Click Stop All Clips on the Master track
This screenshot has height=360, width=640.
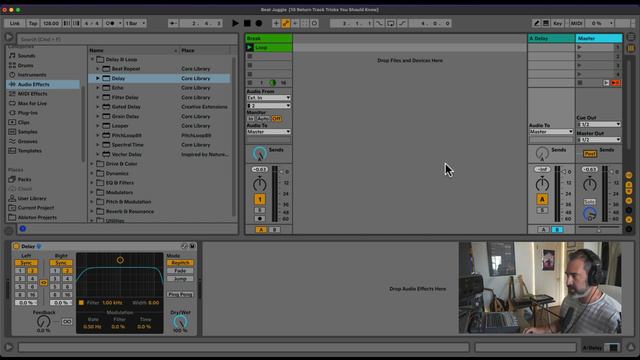click(x=580, y=83)
